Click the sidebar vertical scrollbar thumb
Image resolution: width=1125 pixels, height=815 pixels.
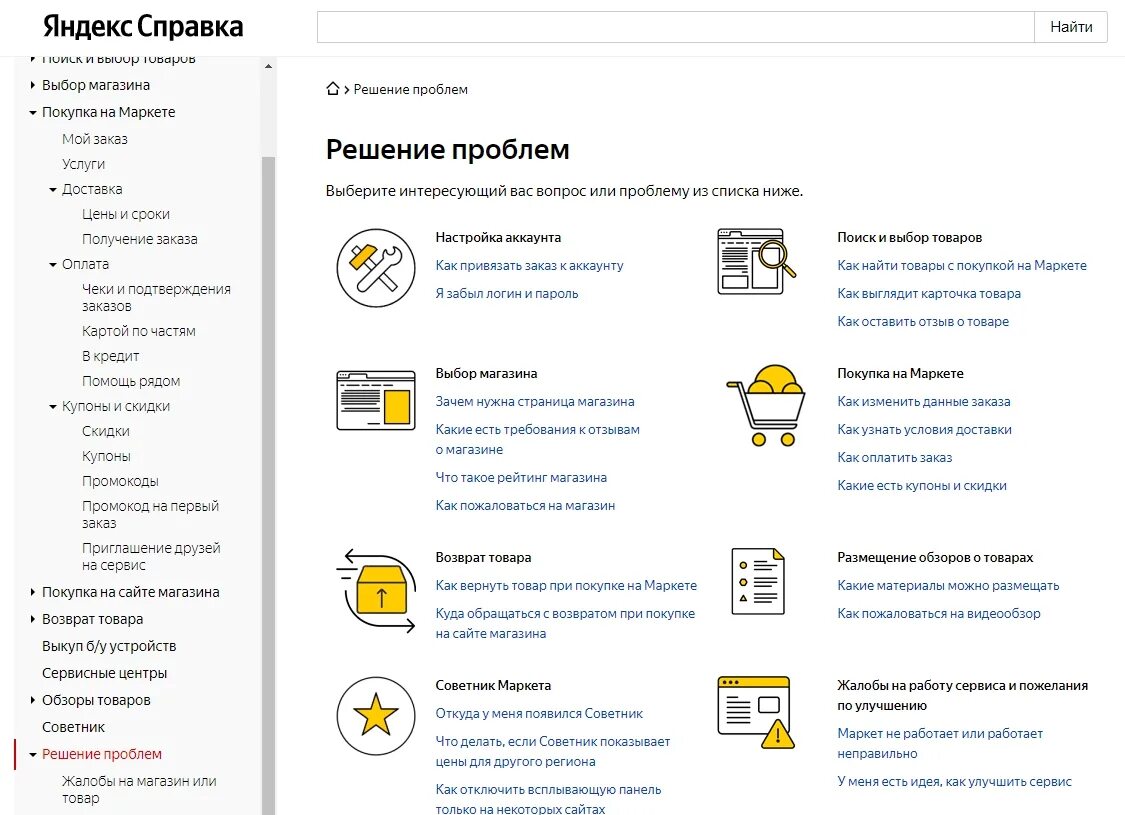268,485
